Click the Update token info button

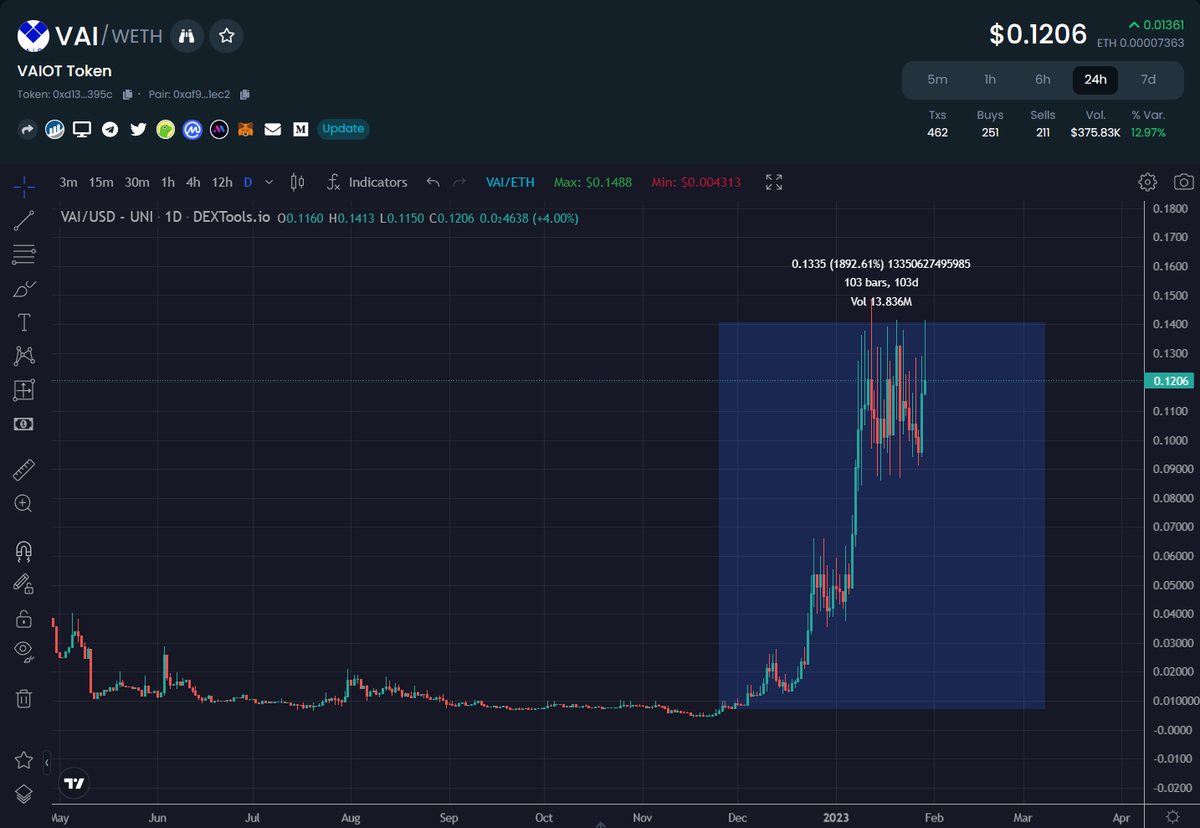click(343, 129)
